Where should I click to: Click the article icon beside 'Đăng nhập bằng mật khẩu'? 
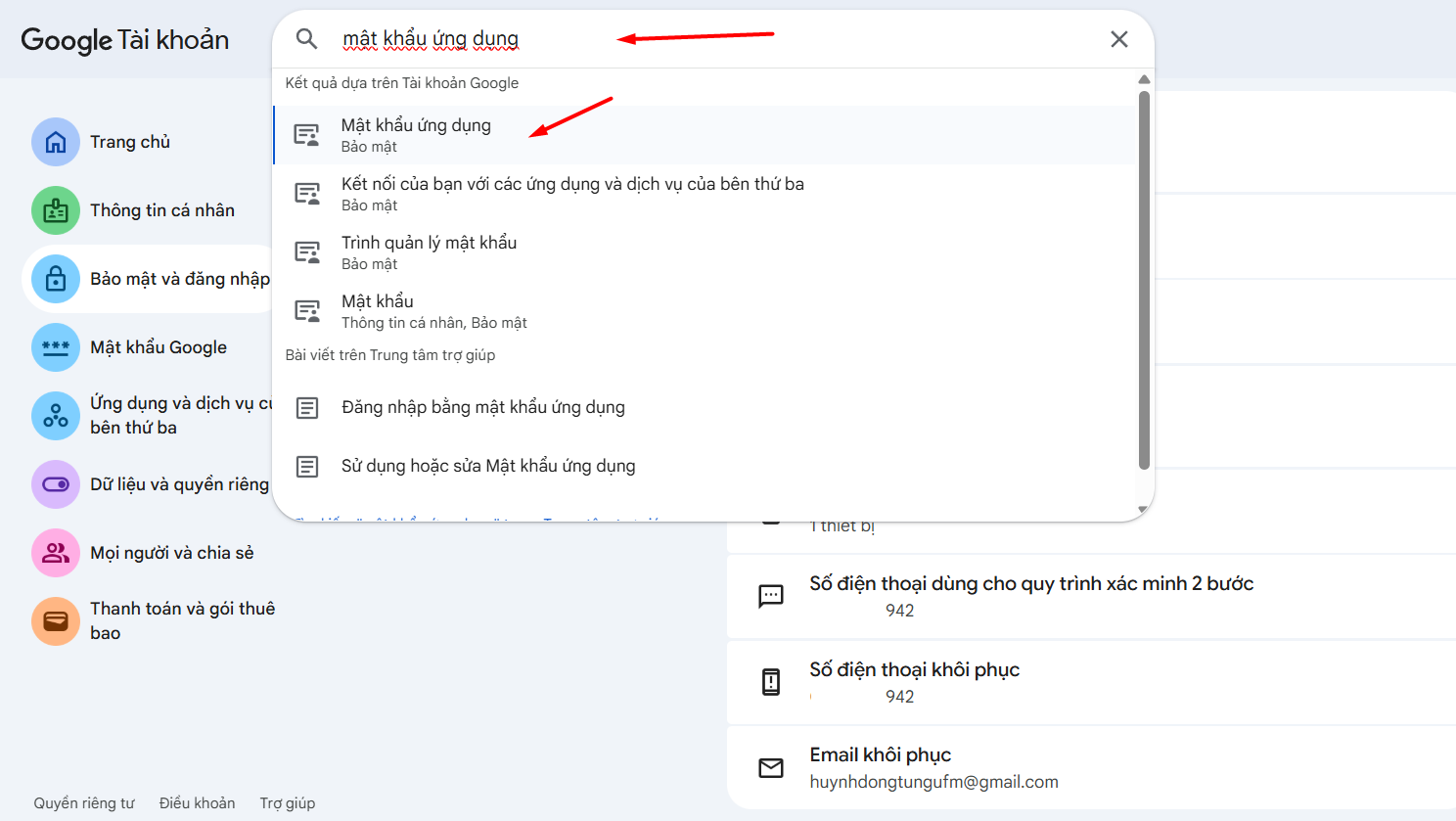click(x=307, y=407)
